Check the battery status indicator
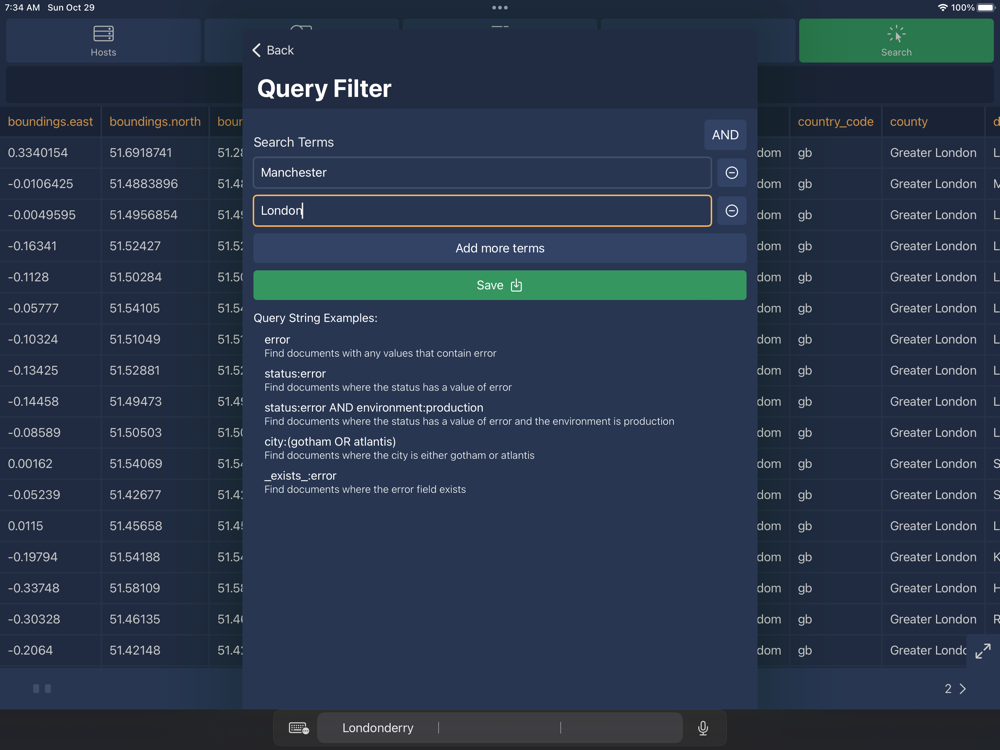 coord(986,8)
